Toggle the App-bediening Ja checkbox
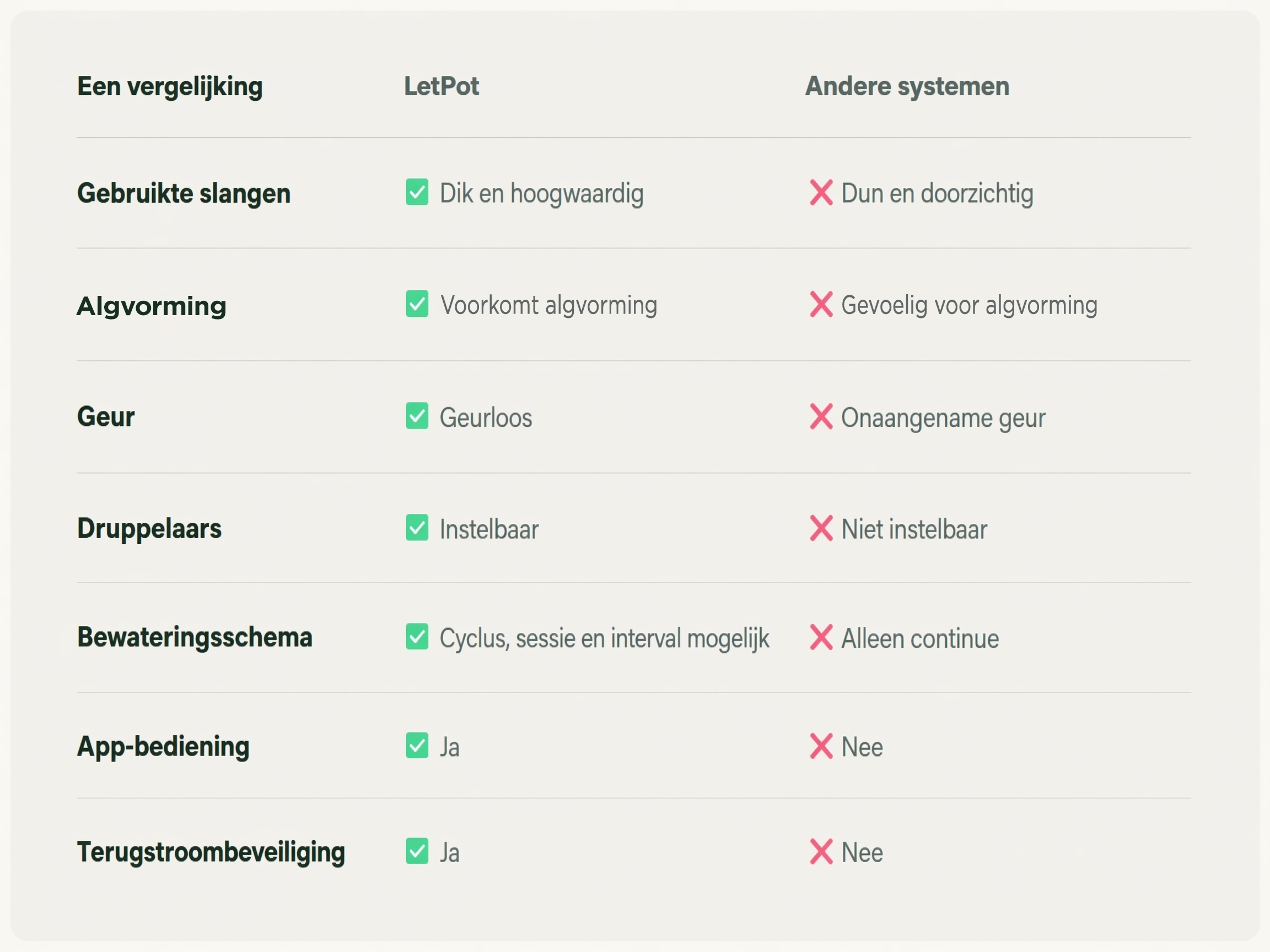This screenshot has height=952, width=1270. point(417,745)
